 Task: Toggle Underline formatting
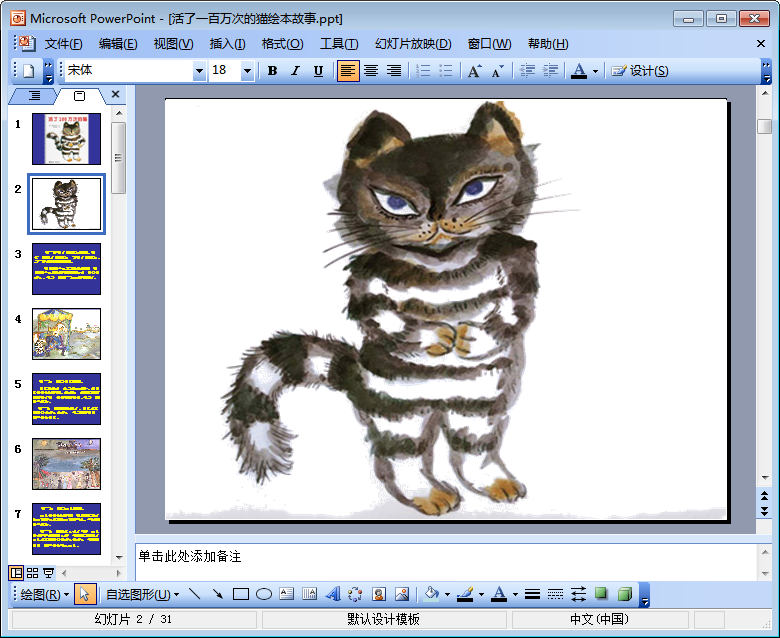(318, 71)
